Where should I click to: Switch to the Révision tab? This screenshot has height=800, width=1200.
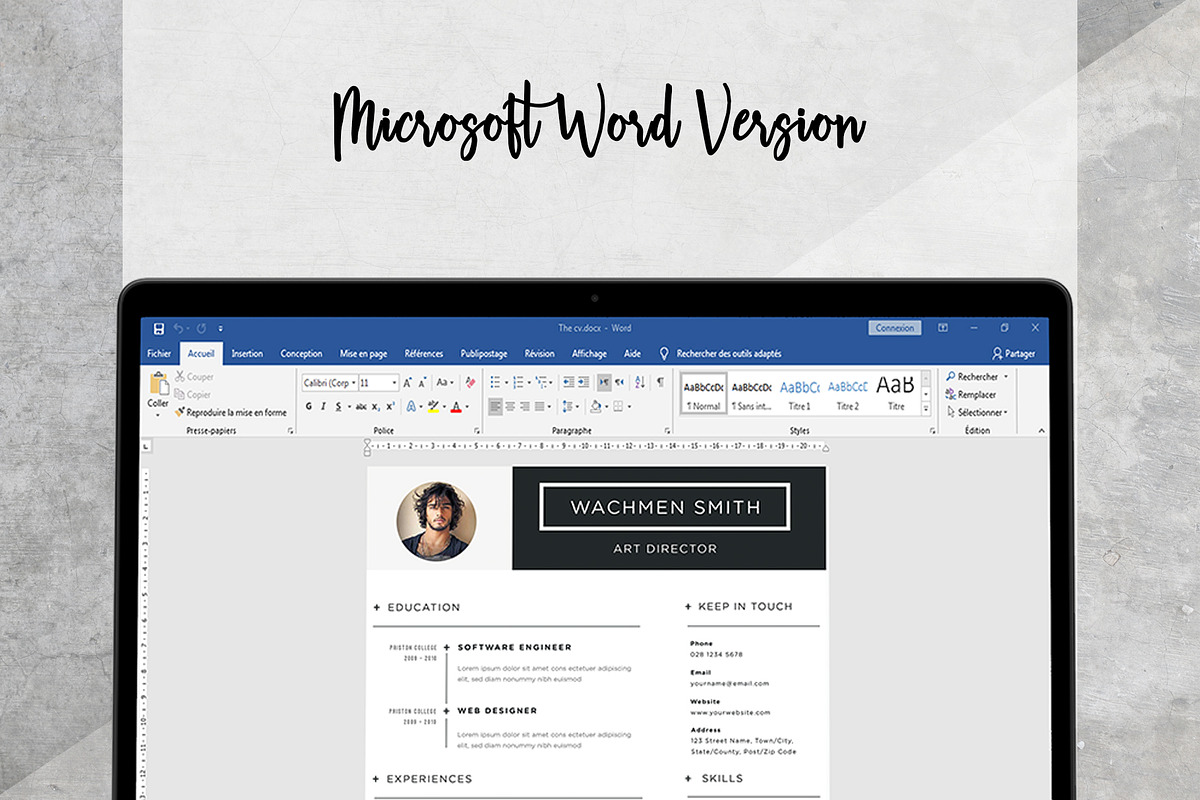pos(539,353)
